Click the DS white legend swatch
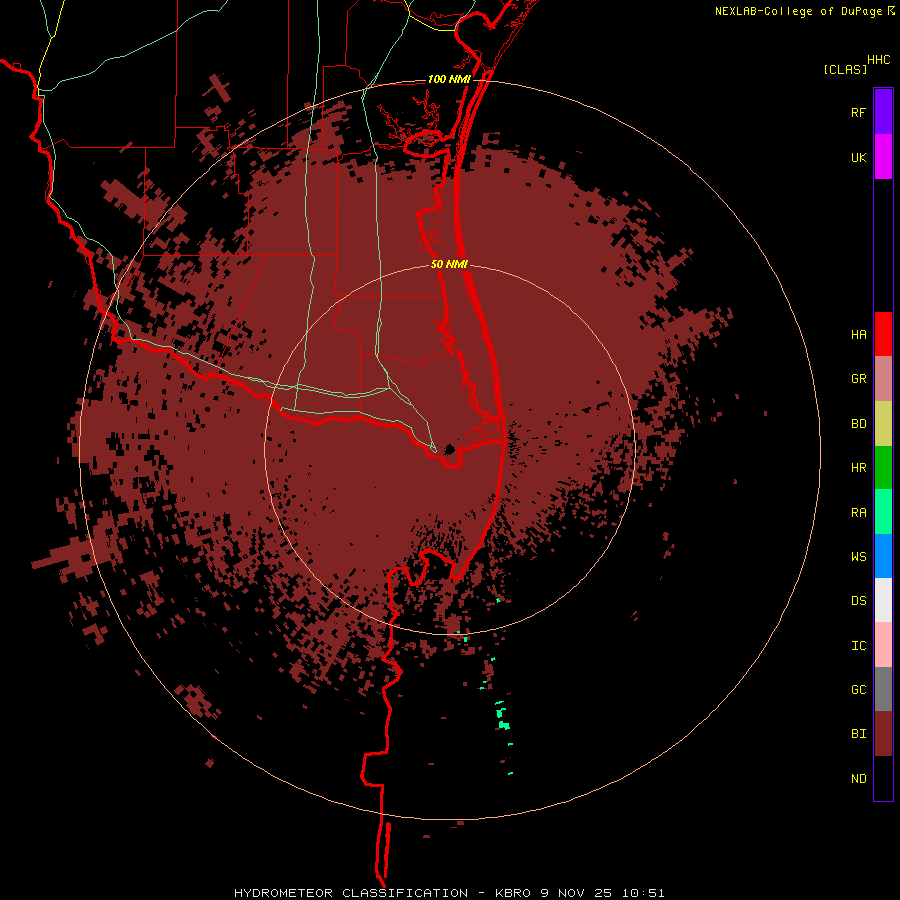The width and height of the screenshot is (900, 900). coord(883,600)
